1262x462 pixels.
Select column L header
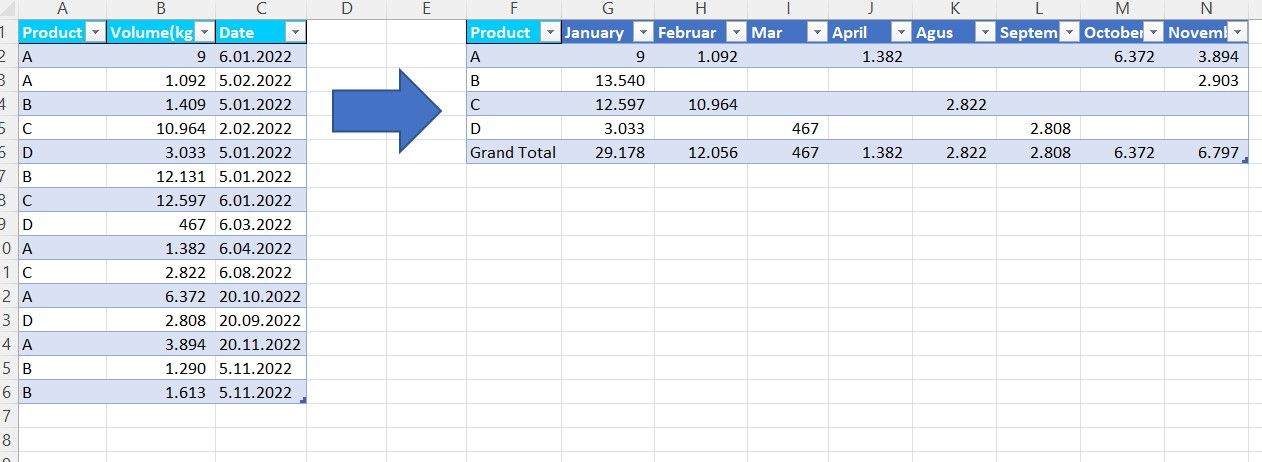pos(1039,9)
